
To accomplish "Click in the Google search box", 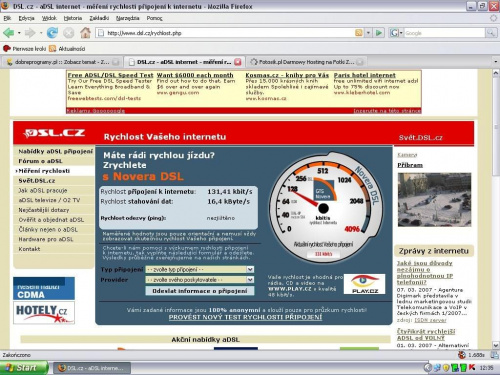I will click(445, 33).
